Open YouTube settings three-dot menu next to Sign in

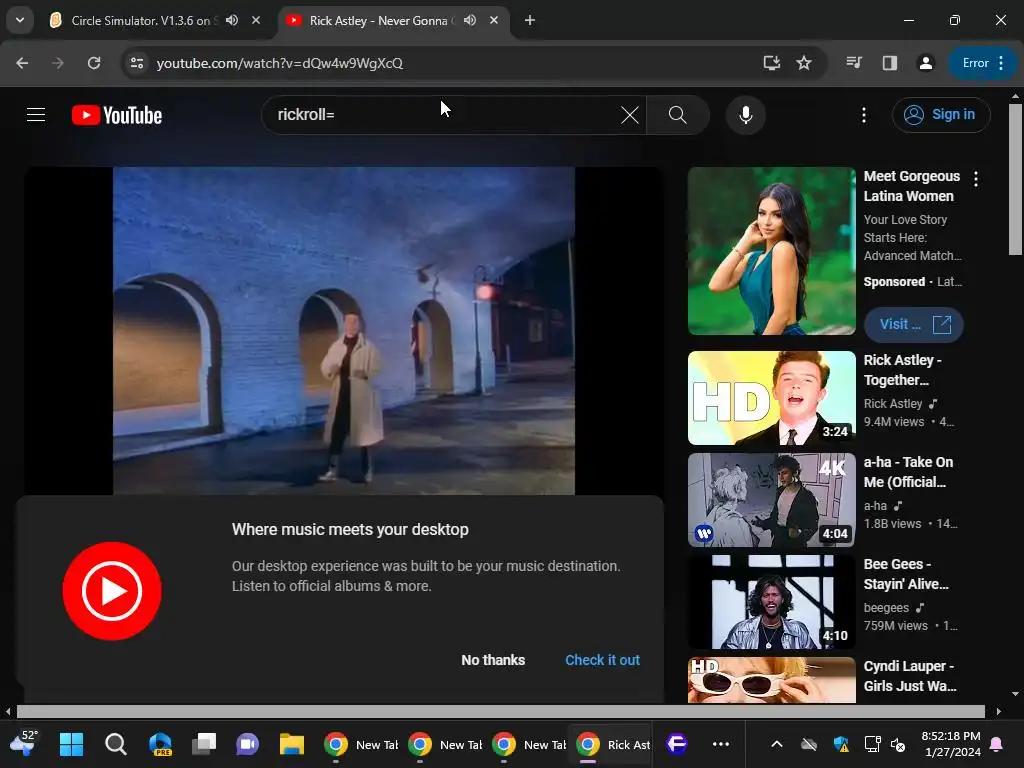pos(863,115)
